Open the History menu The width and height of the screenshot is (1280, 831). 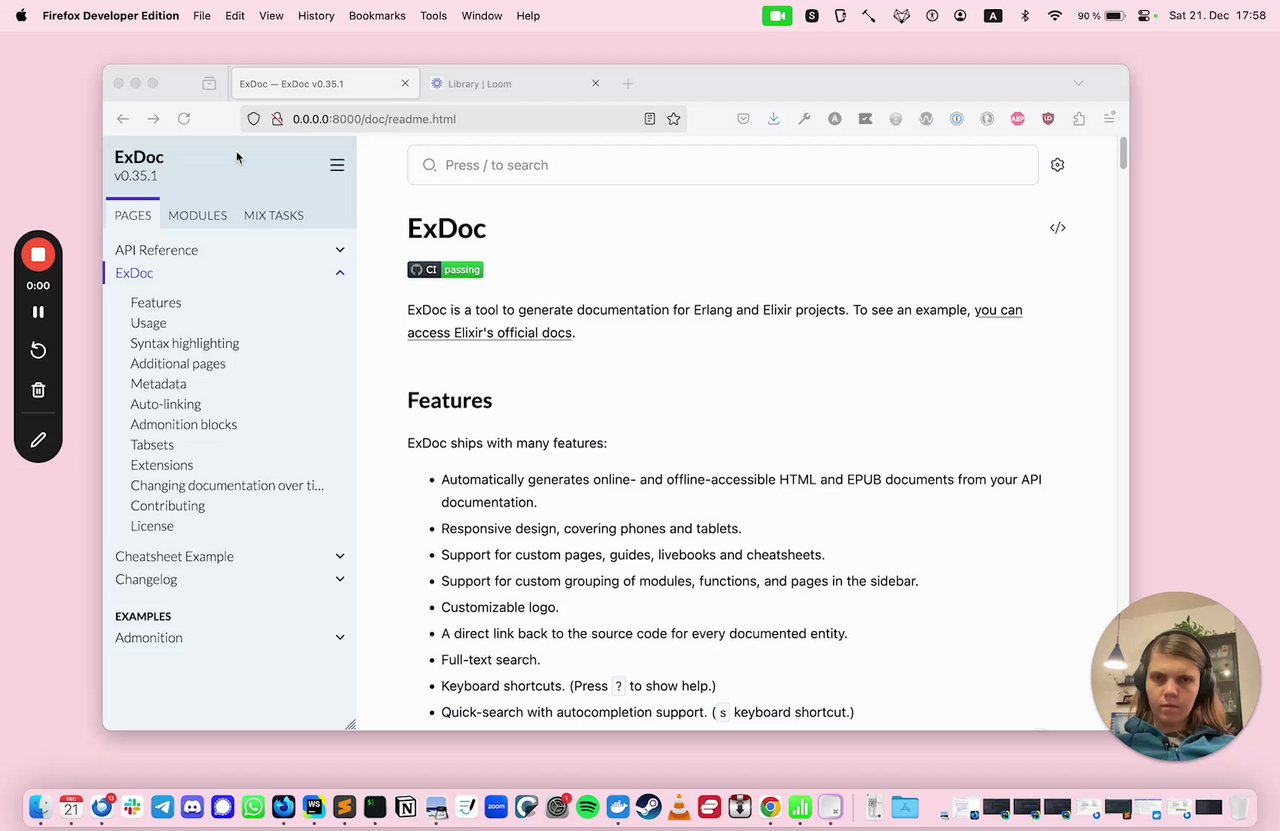pos(316,16)
